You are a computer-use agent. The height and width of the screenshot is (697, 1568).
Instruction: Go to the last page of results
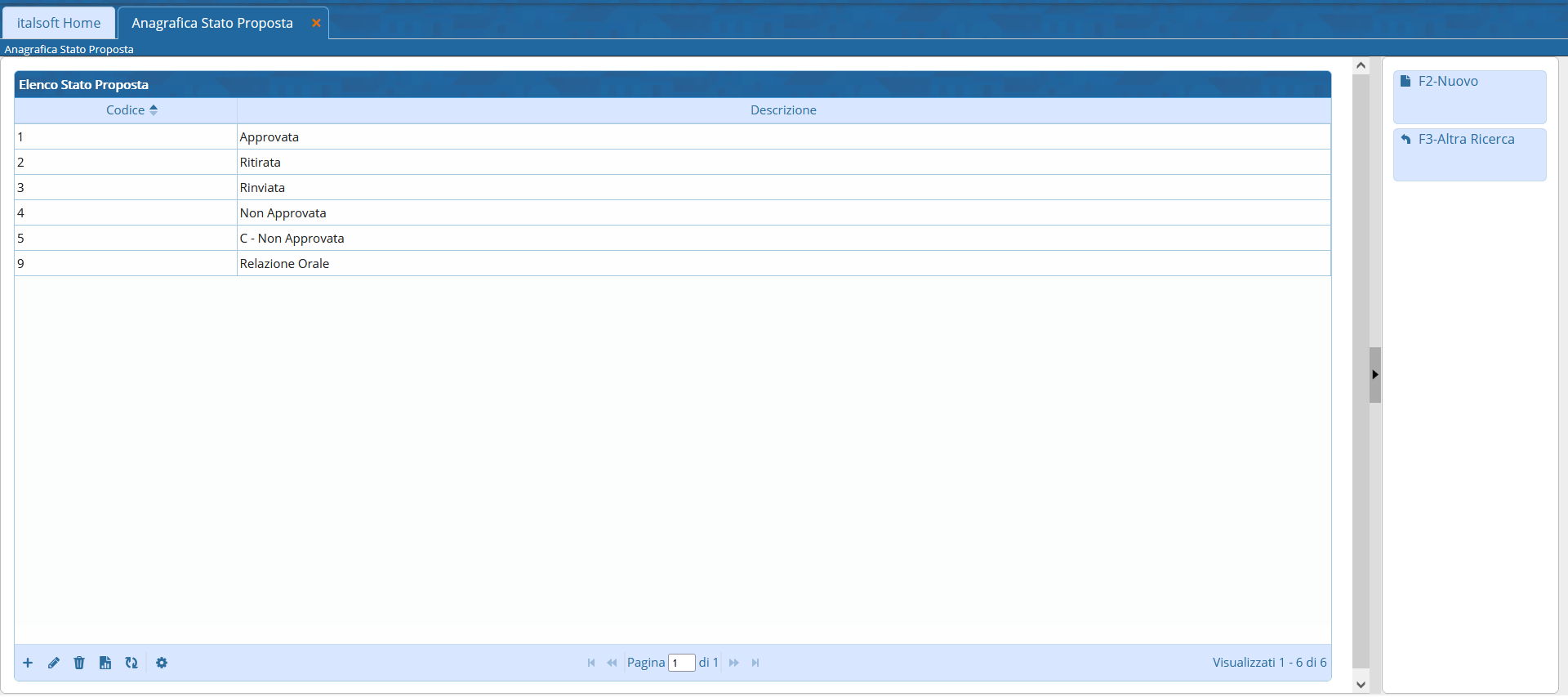point(755,663)
